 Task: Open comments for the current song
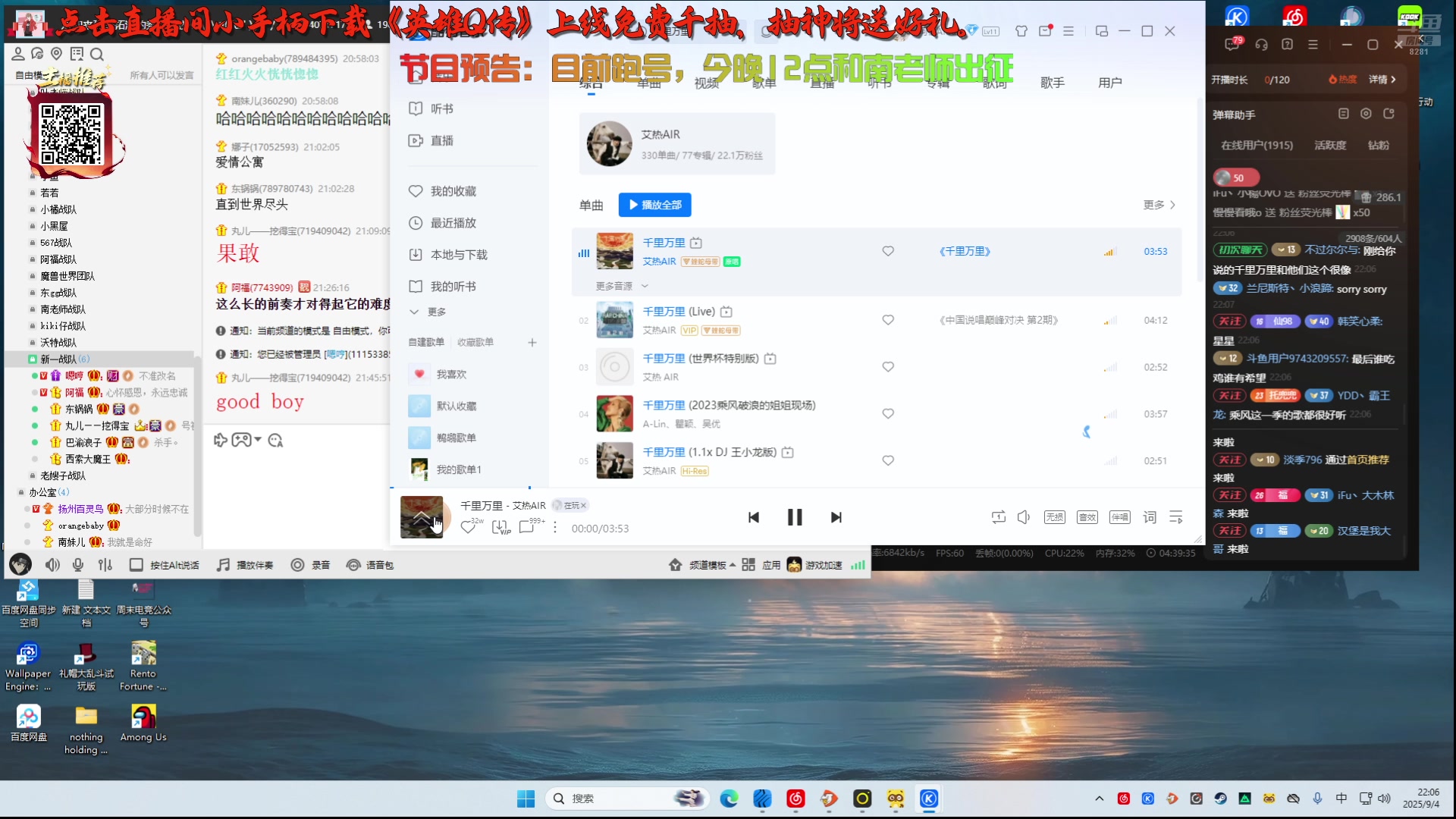point(528,527)
